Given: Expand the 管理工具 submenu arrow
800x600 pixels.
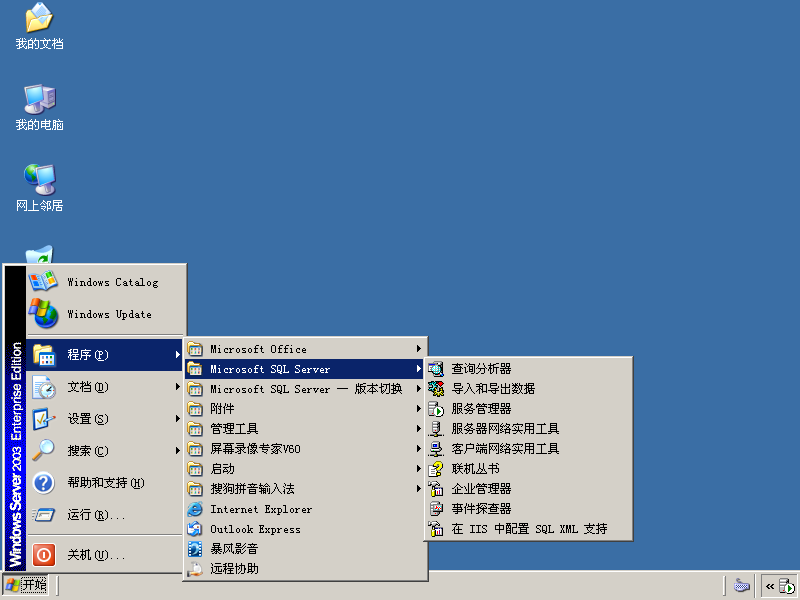Looking at the screenshot, I should 418,429.
